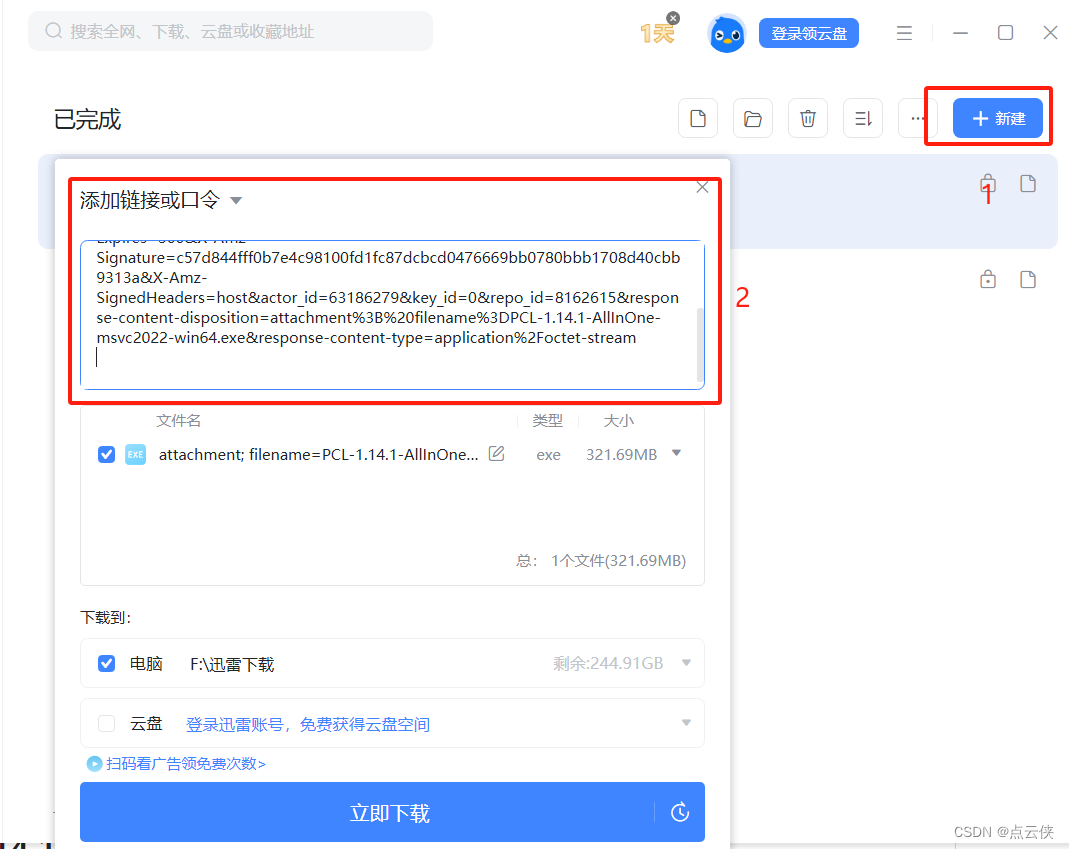Expand the 云盘 row dropdown arrow
1069x849 pixels.
tap(687, 723)
